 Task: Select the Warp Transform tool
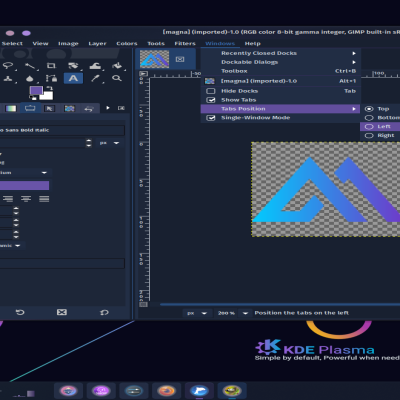click(x=95, y=66)
